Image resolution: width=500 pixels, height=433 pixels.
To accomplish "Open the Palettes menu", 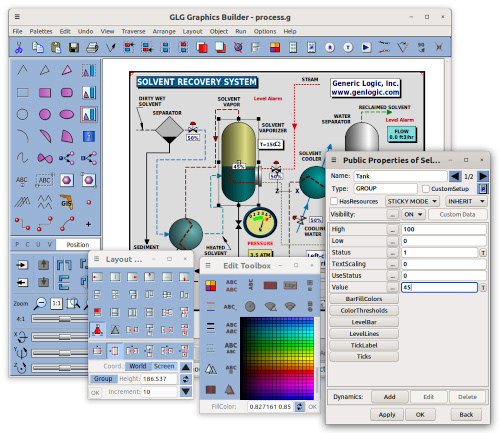I will pos(41,31).
